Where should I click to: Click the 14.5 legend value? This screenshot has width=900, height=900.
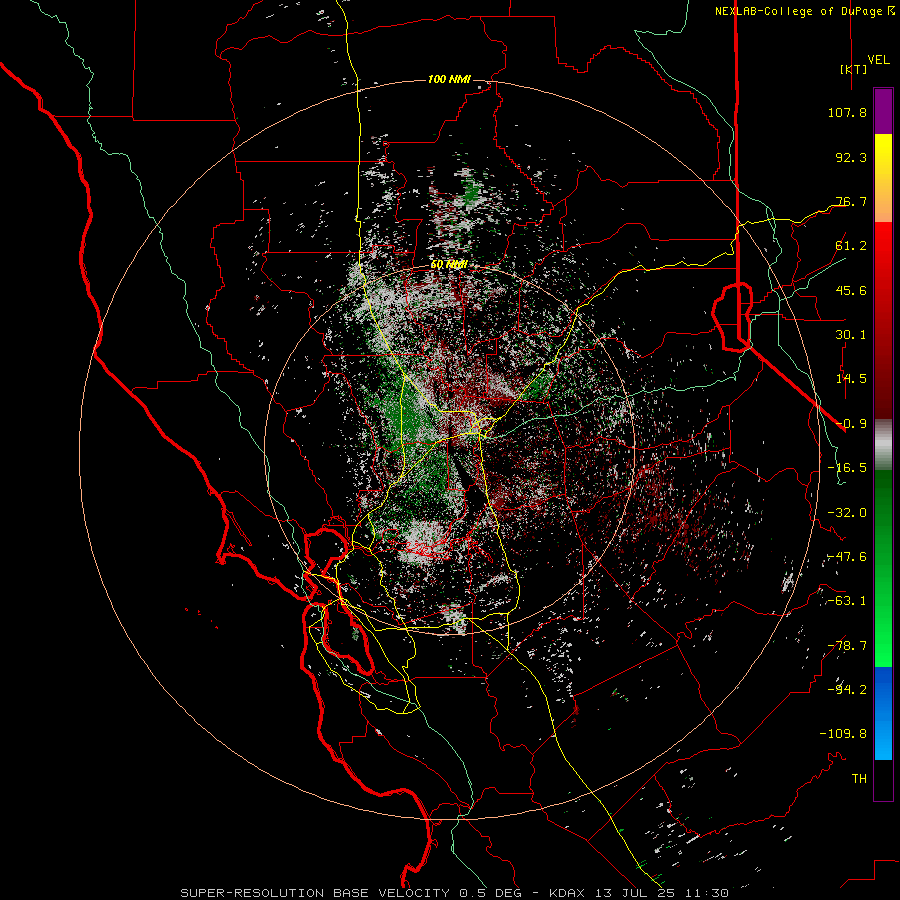851,379
